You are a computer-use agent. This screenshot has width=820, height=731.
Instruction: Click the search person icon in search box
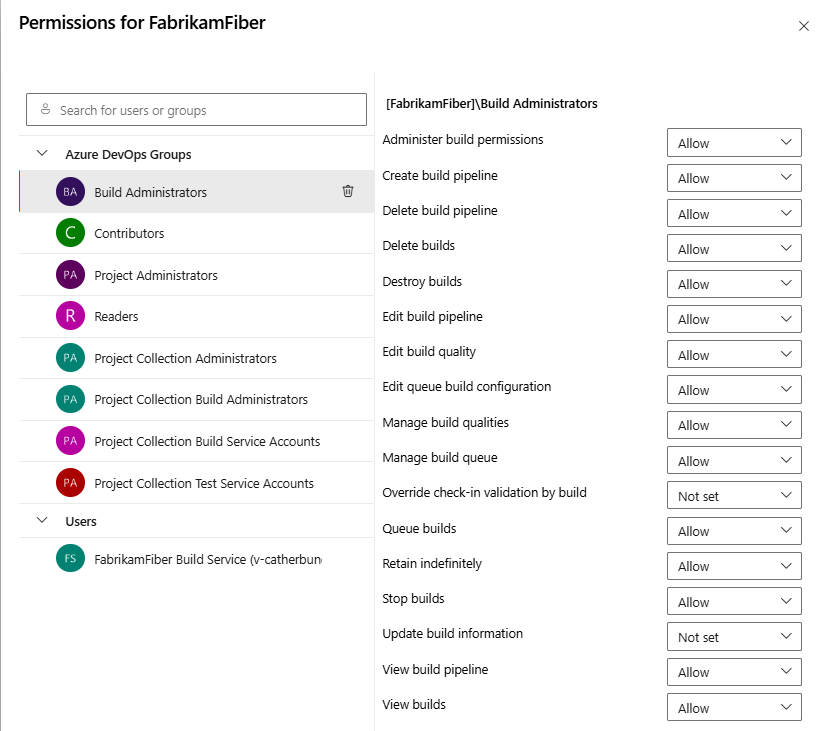coord(42,109)
